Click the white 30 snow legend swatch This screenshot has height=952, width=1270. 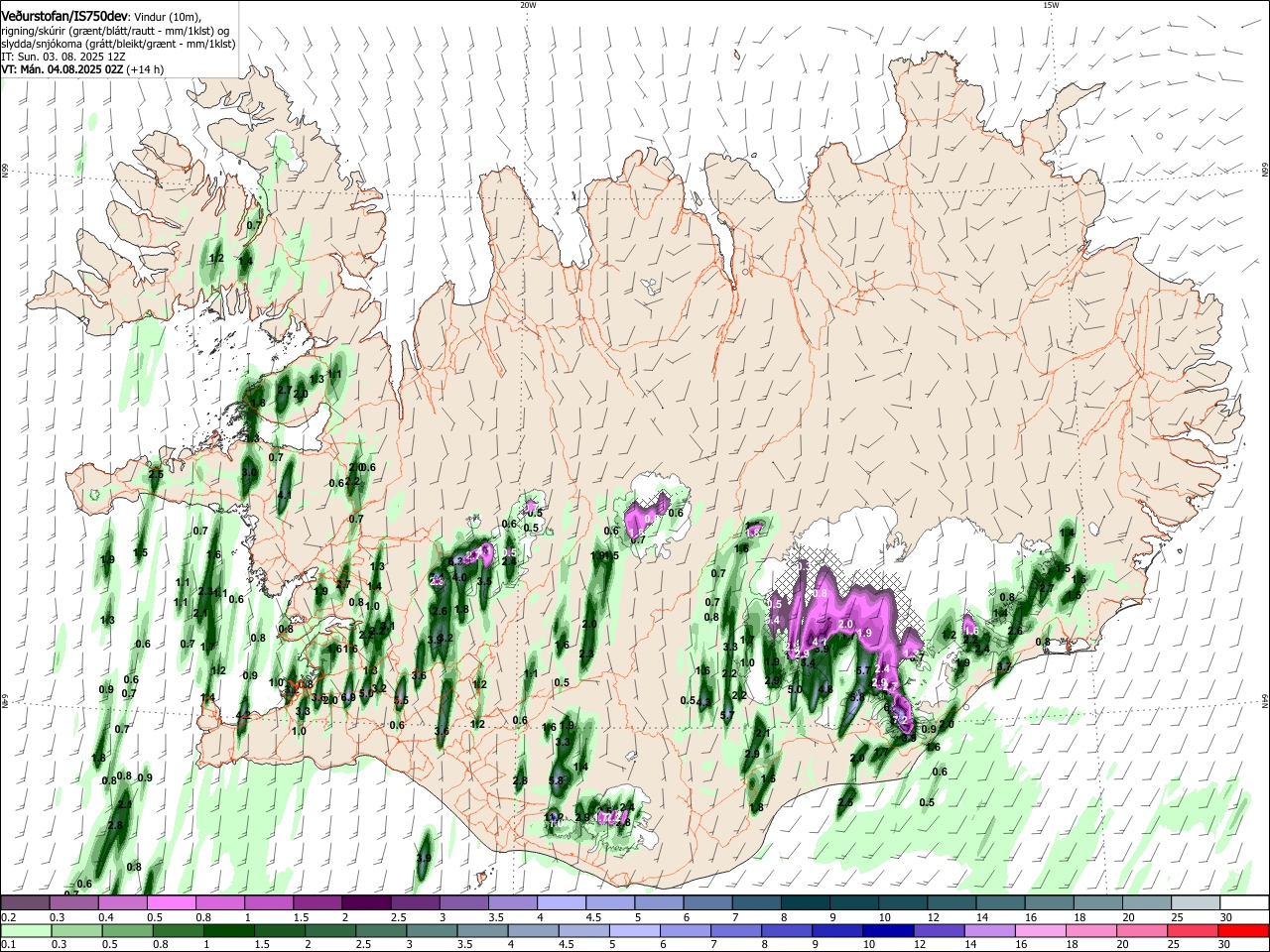[x=1245, y=902]
